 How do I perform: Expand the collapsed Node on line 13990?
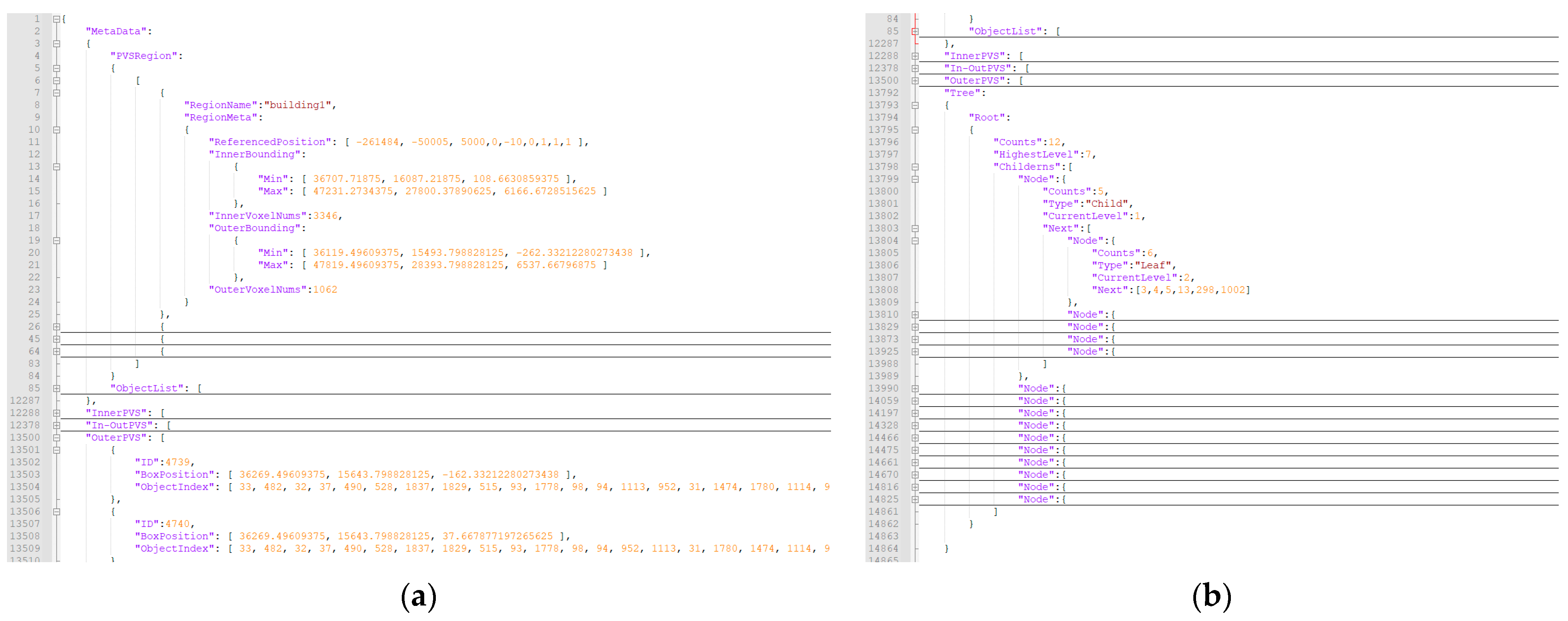click(x=915, y=388)
